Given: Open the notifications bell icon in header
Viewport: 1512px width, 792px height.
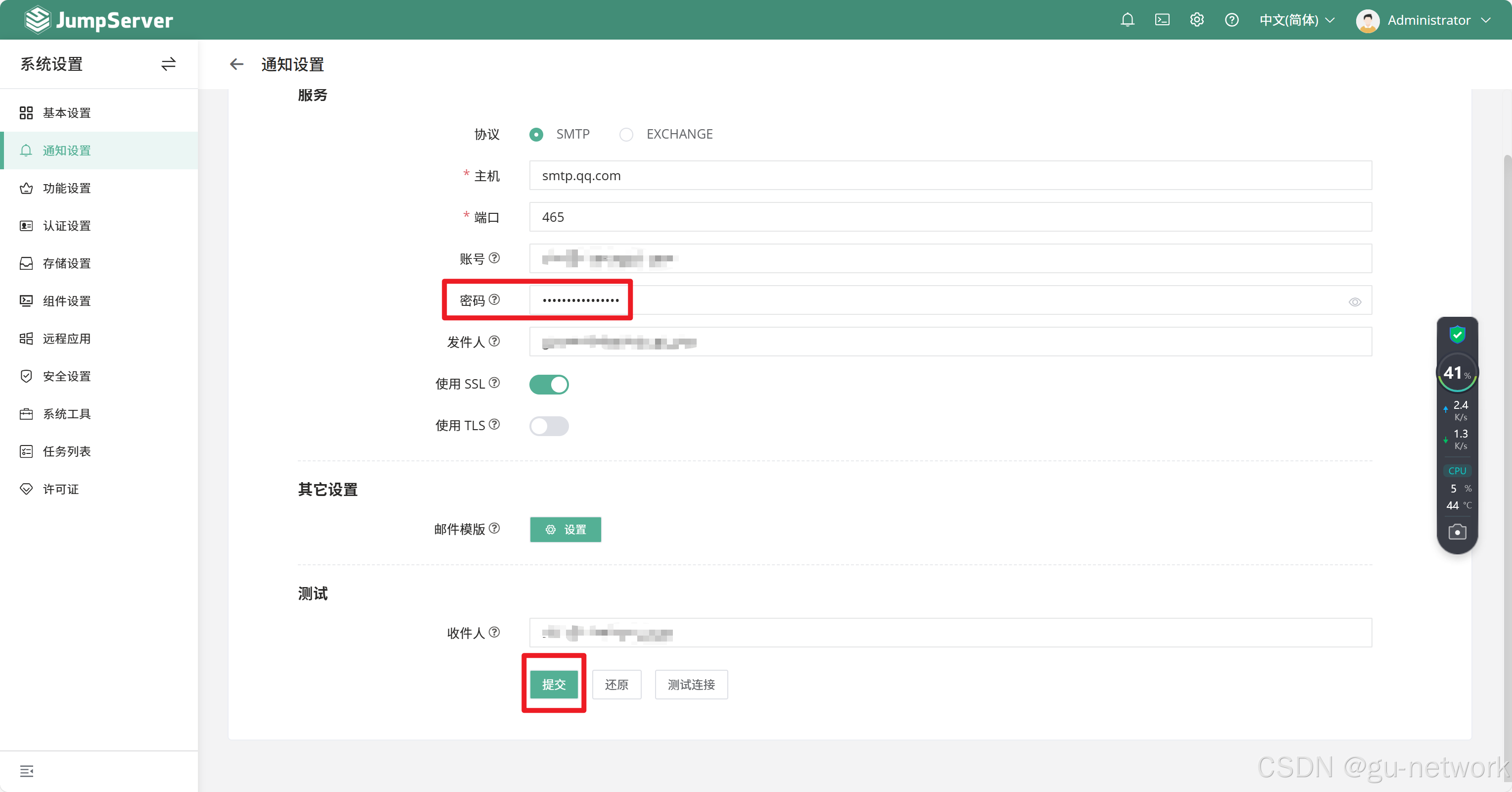Looking at the screenshot, I should [x=1127, y=20].
